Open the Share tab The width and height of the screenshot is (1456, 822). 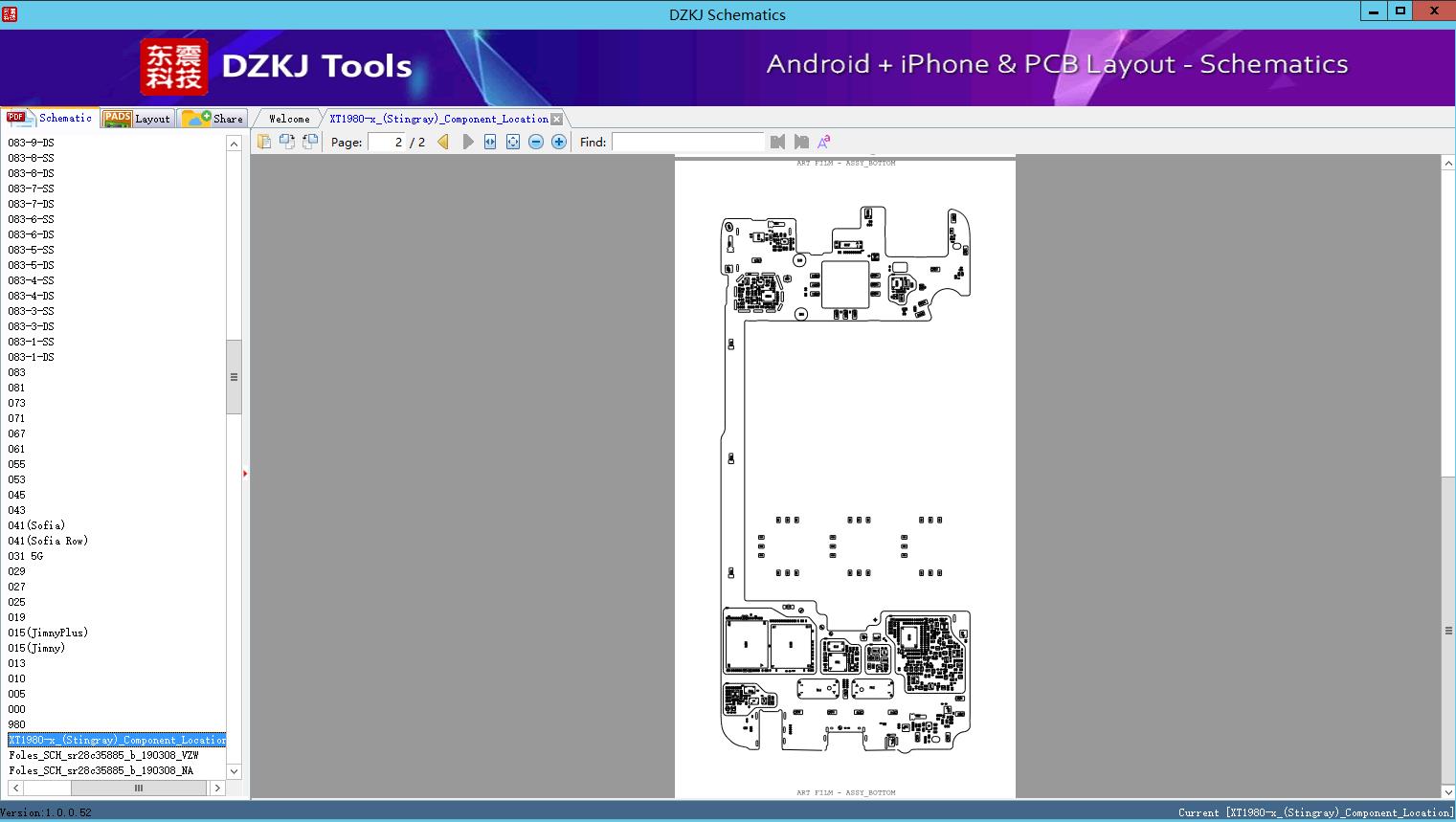[x=213, y=118]
